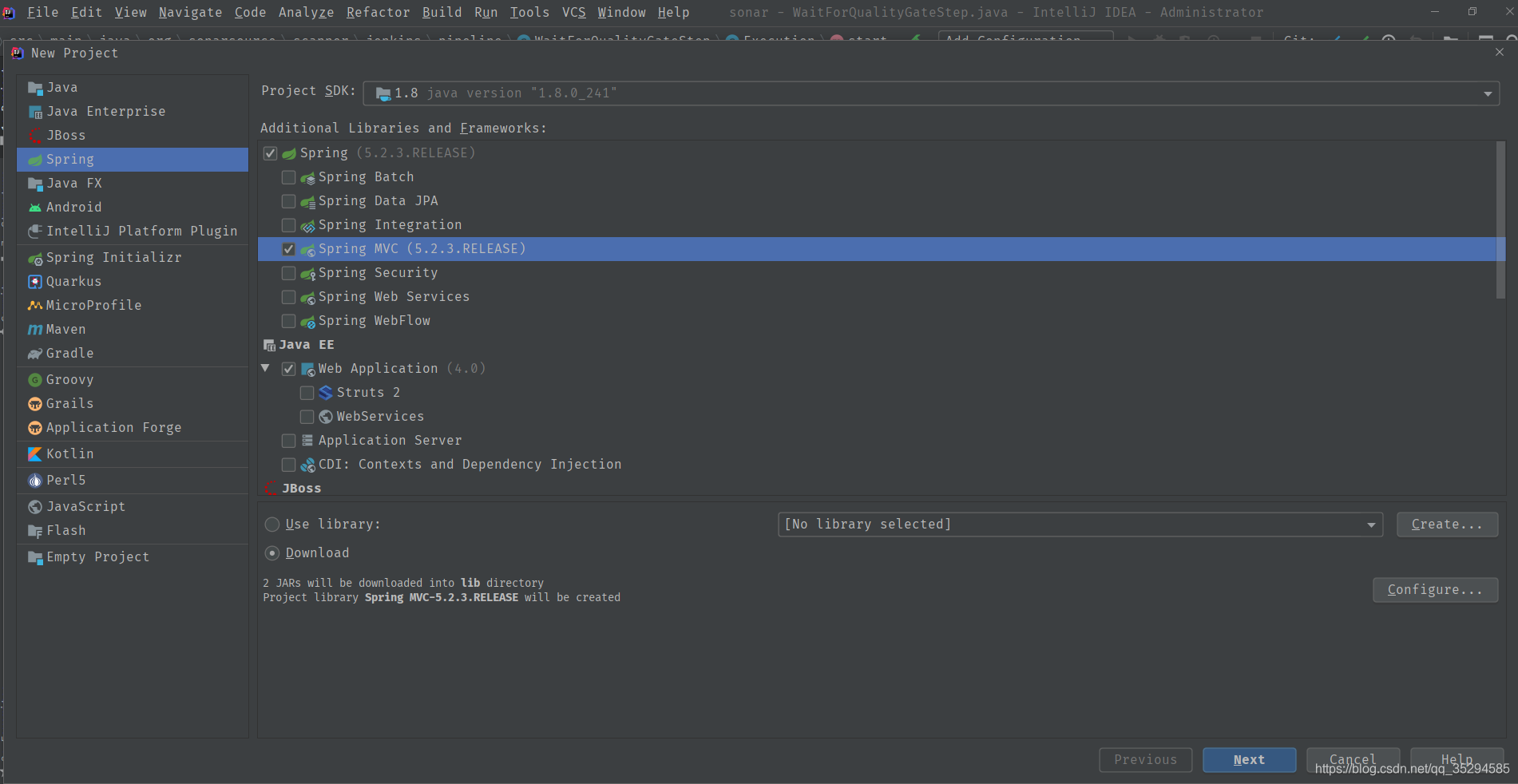Select Empty Project icon
This screenshot has width=1518, height=784.
click(x=35, y=557)
